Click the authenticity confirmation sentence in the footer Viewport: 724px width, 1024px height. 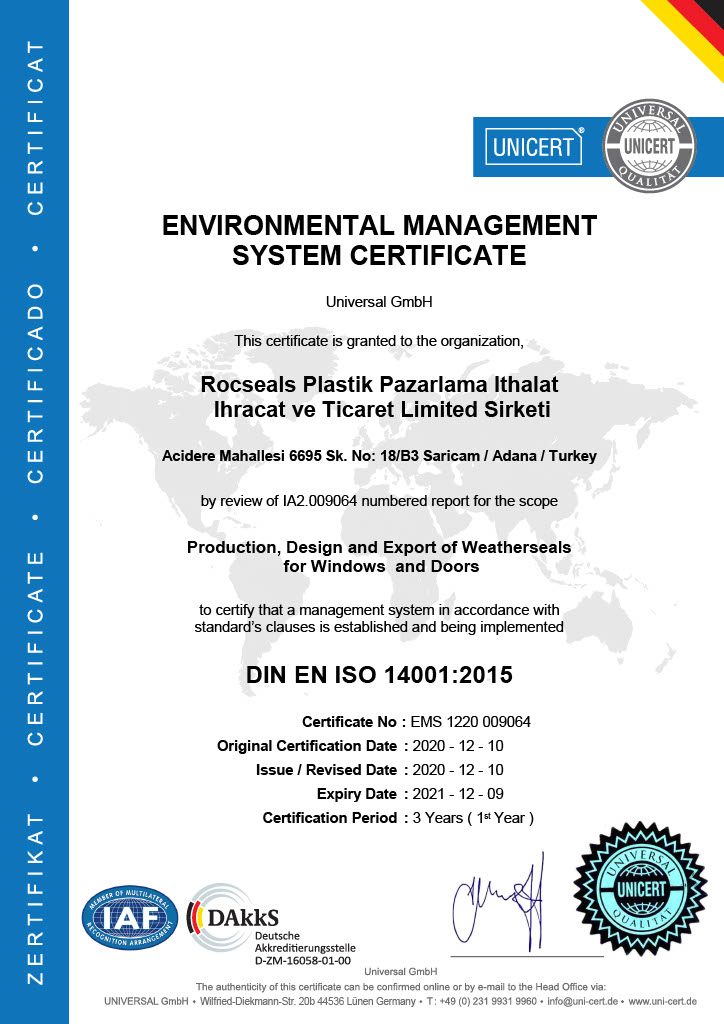pos(401,987)
